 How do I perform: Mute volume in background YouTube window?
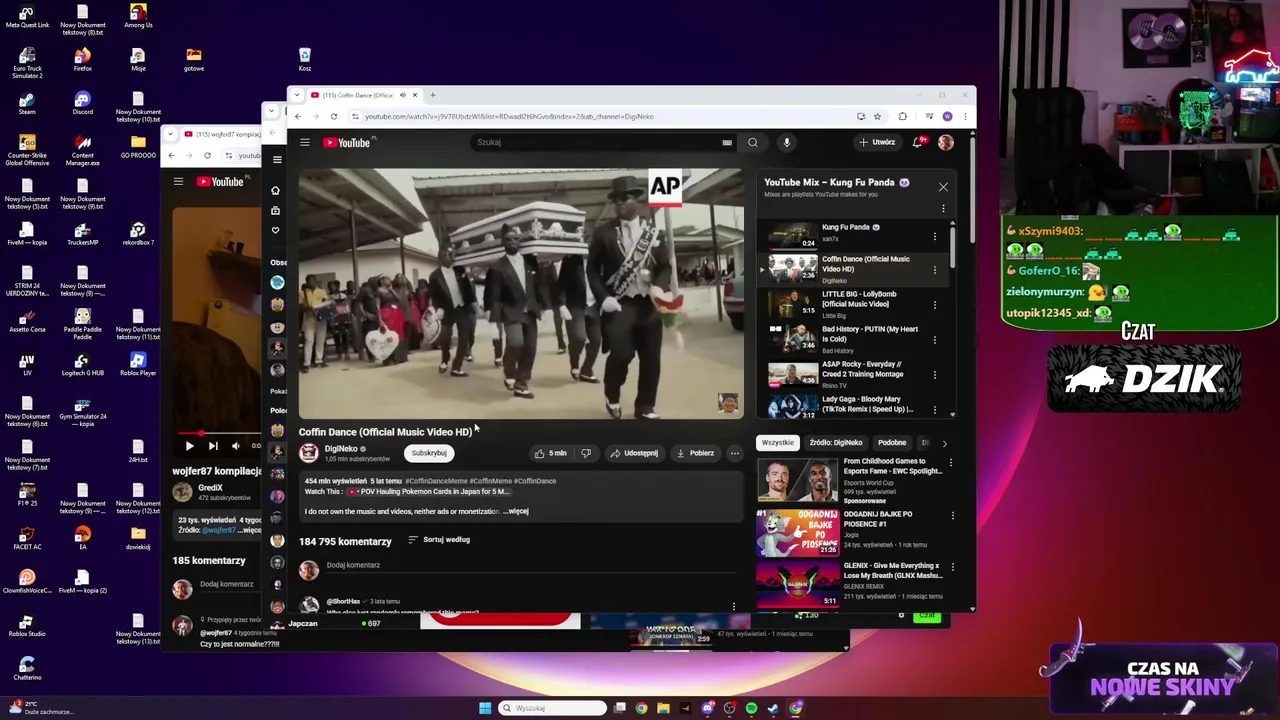click(236, 446)
